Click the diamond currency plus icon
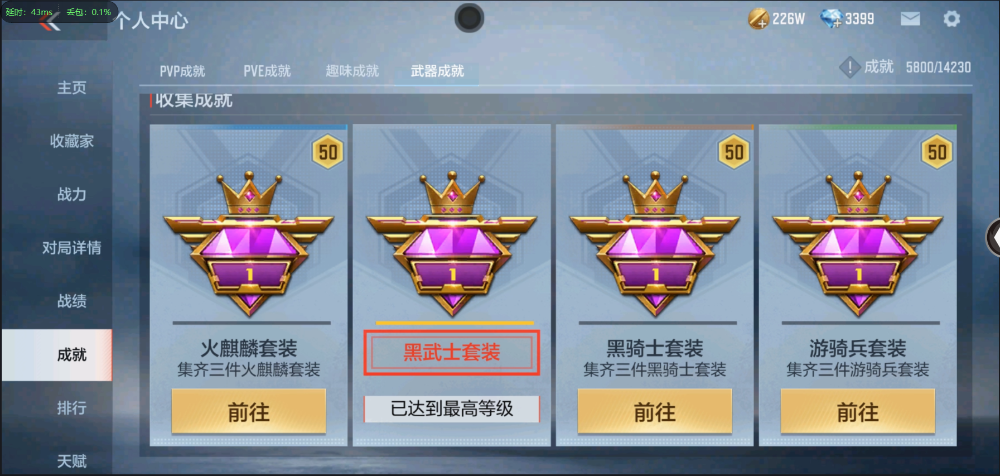 point(831,19)
